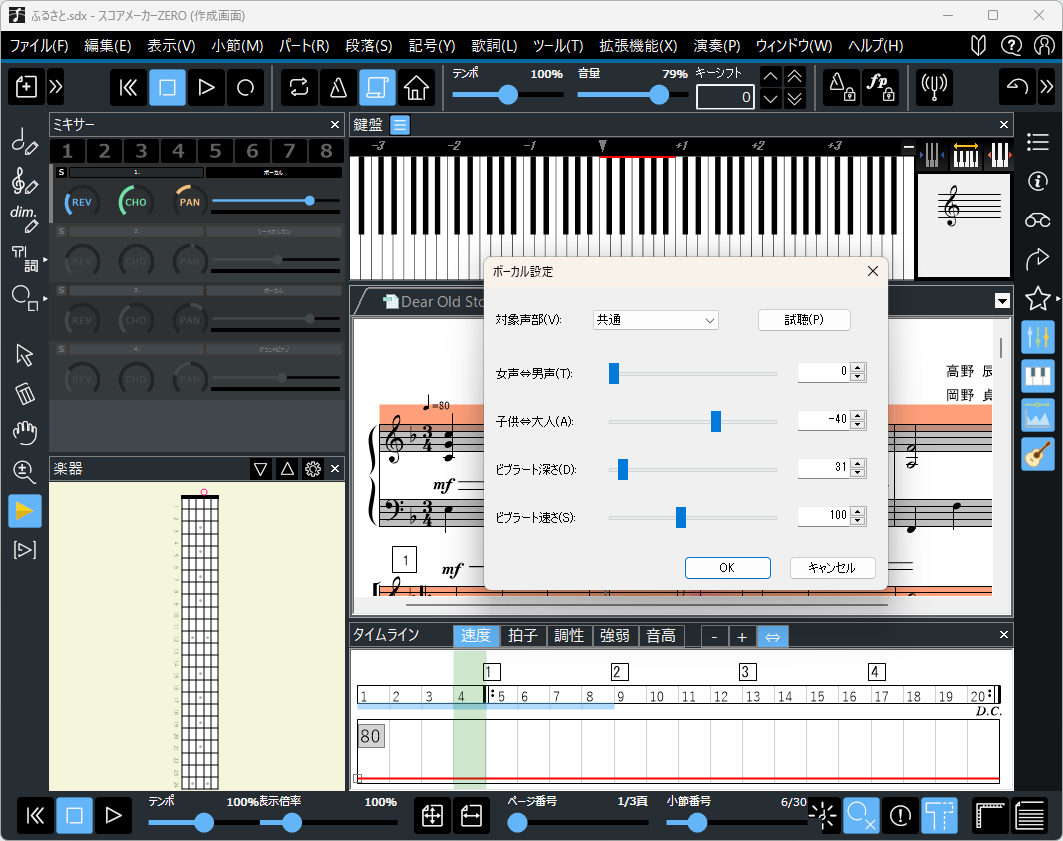The height and width of the screenshot is (841, 1063).
Task: Click the record circle button
Action: coord(245,87)
